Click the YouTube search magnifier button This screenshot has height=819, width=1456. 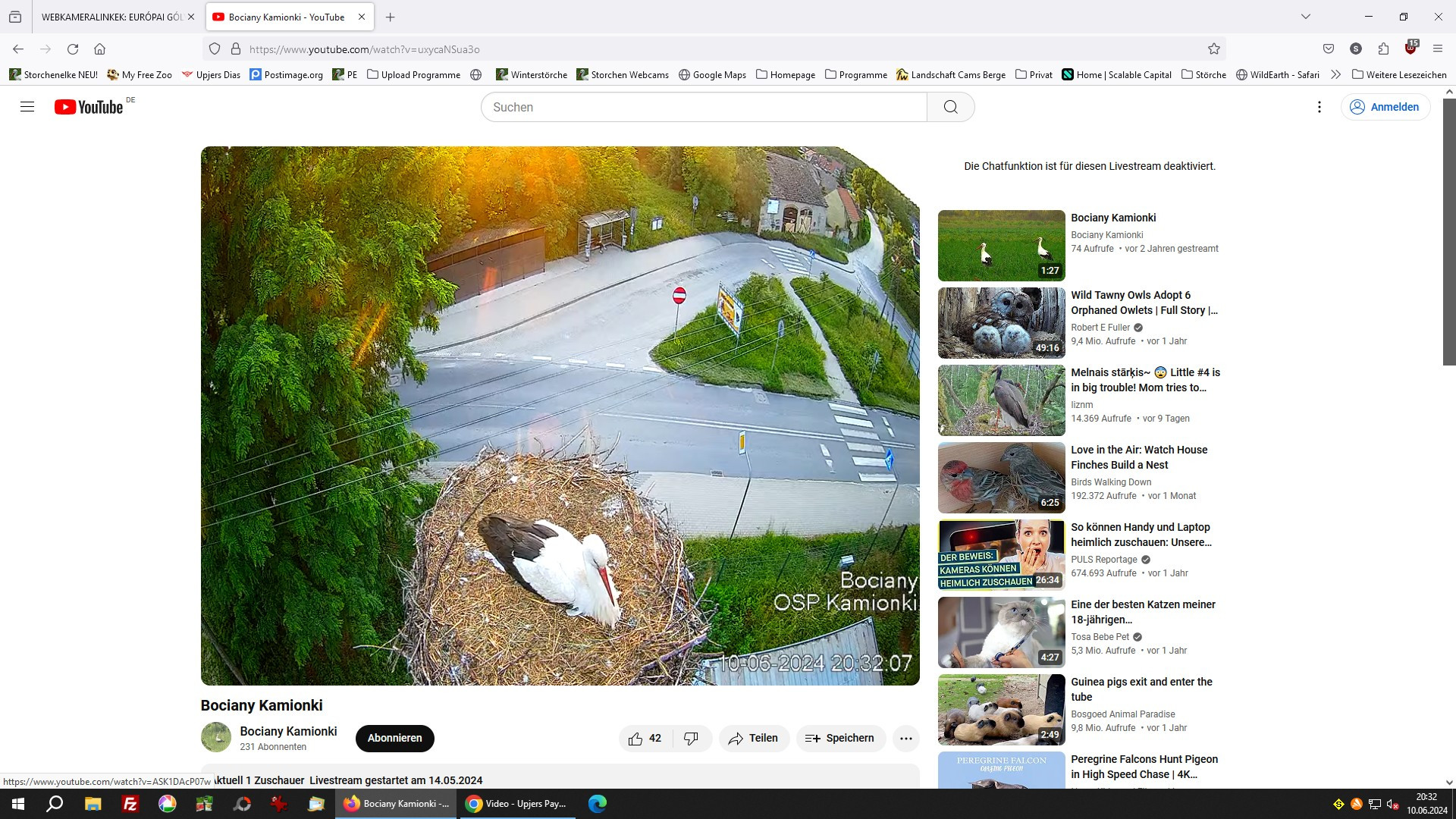tap(950, 107)
